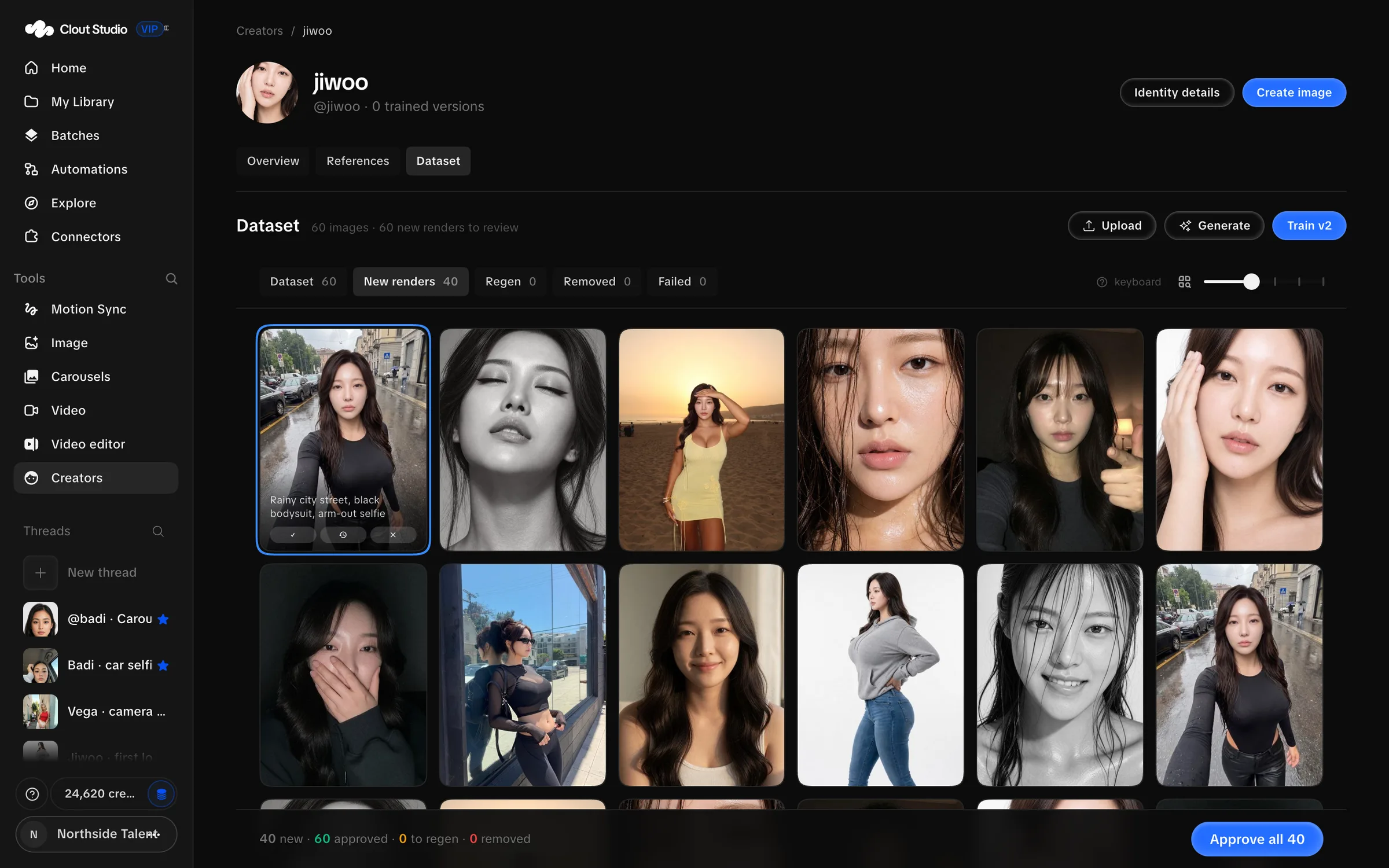This screenshot has width=1389, height=868.
Task: Open the Video editor tool
Action: click(95, 444)
